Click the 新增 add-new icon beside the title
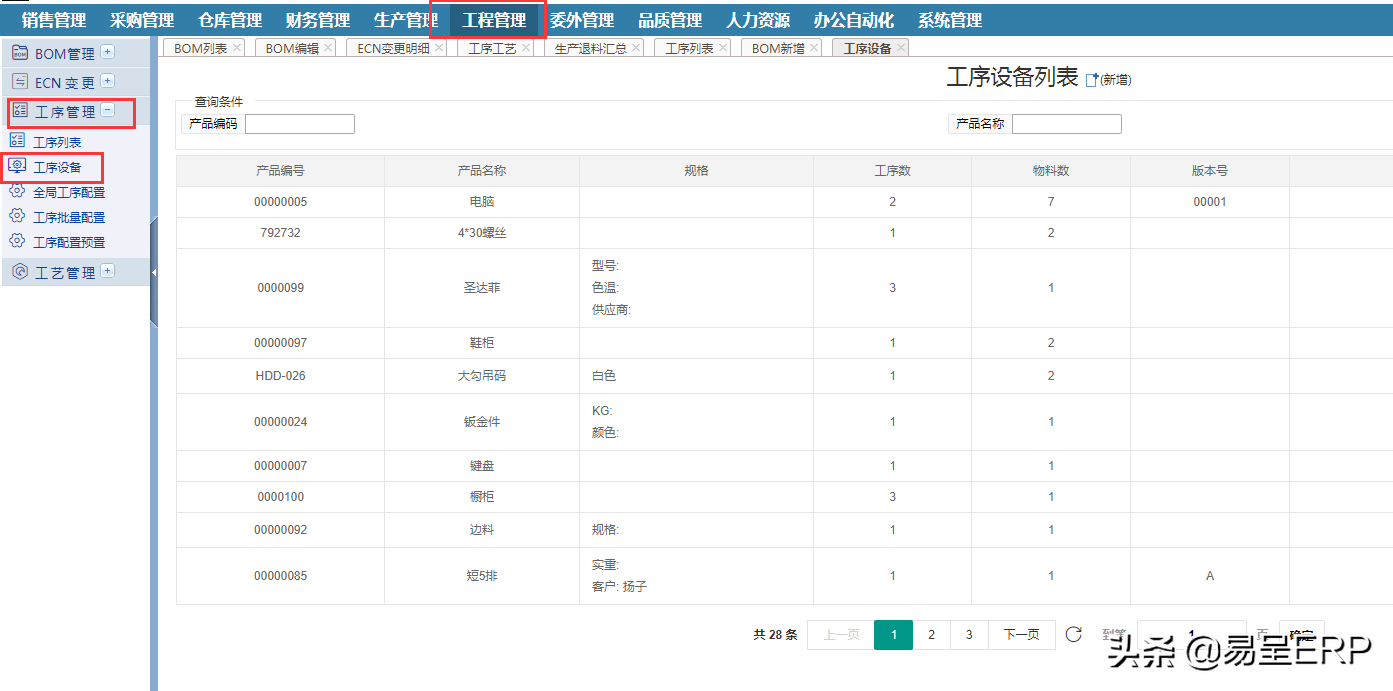 pyautogui.click(x=1092, y=80)
